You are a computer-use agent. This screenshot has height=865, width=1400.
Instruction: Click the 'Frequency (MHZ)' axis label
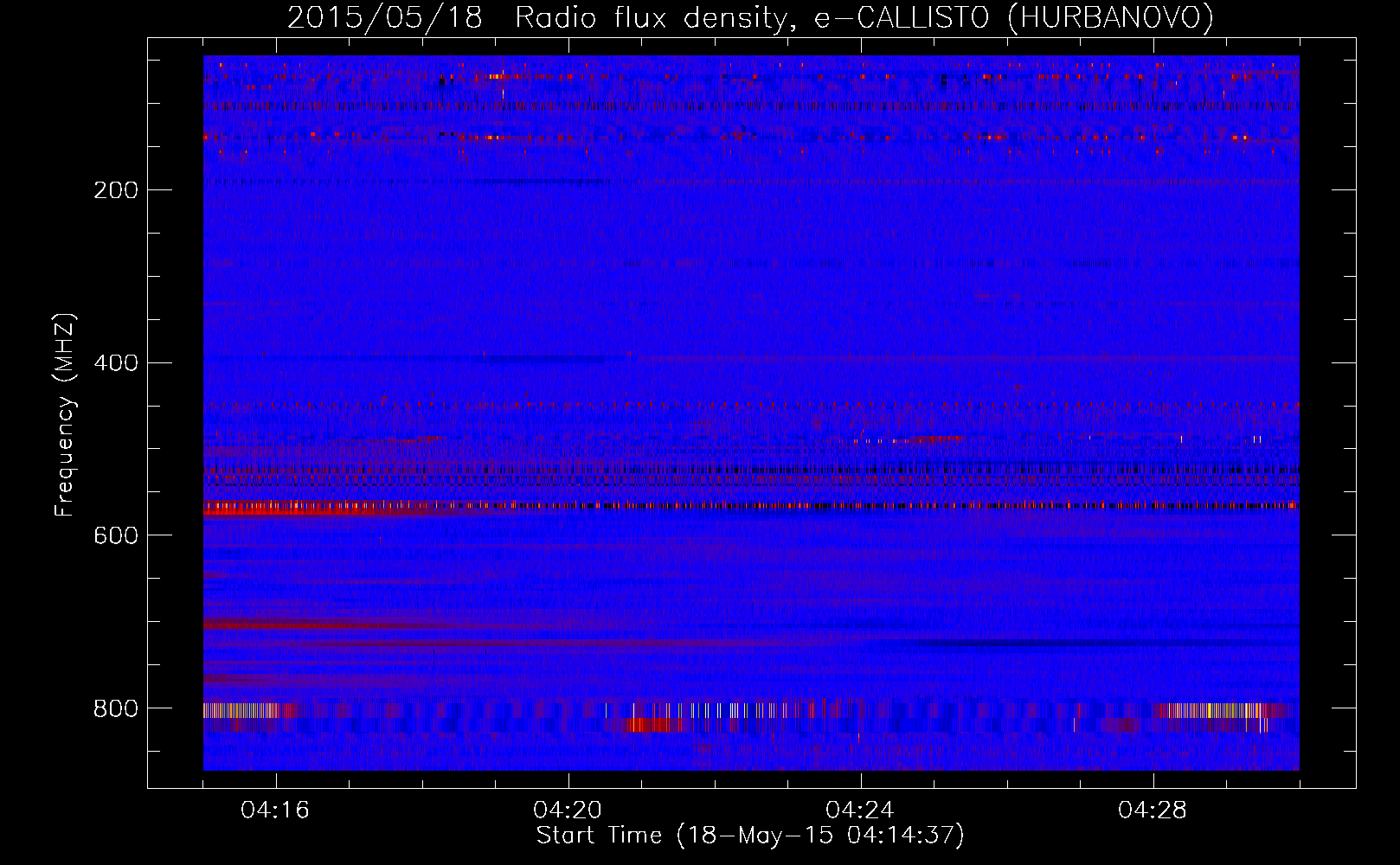[x=65, y=415]
